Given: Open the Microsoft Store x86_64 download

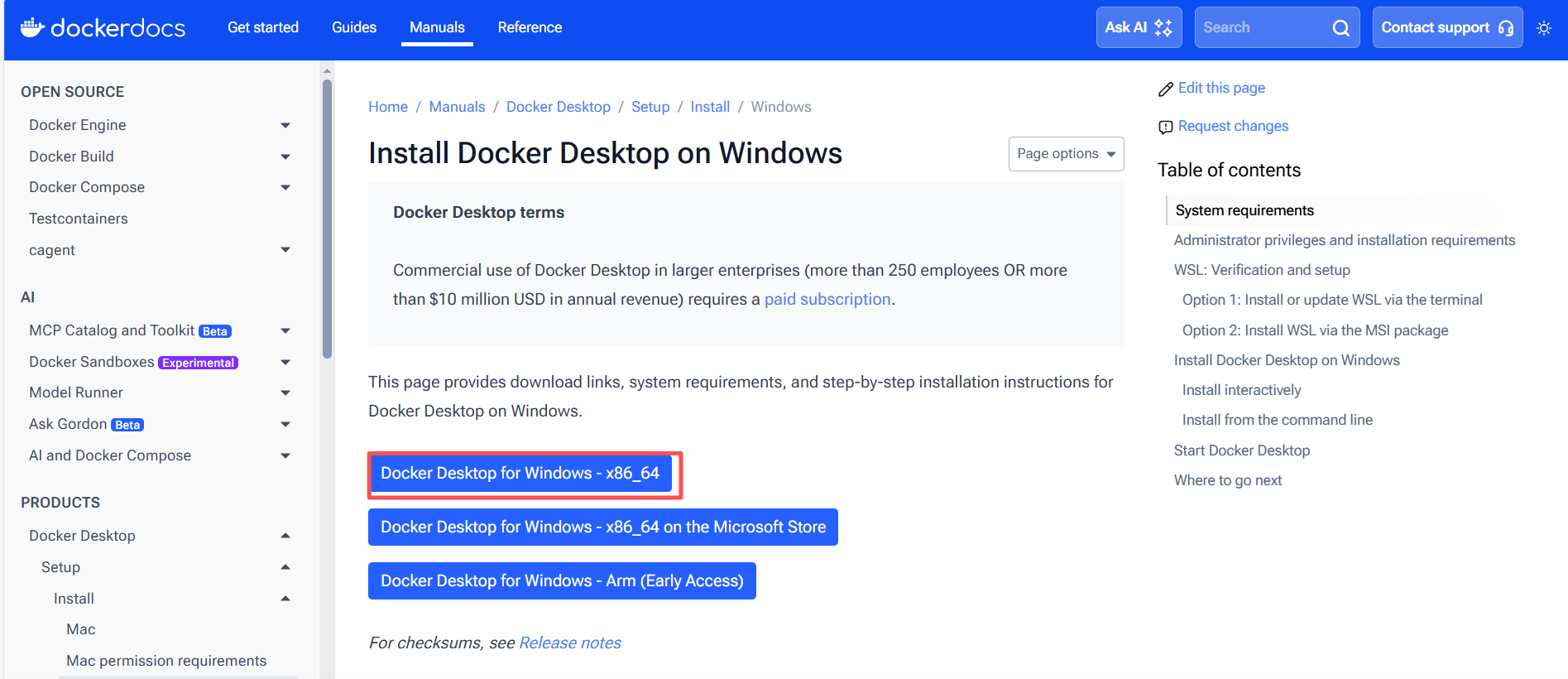Looking at the screenshot, I should coord(603,527).
